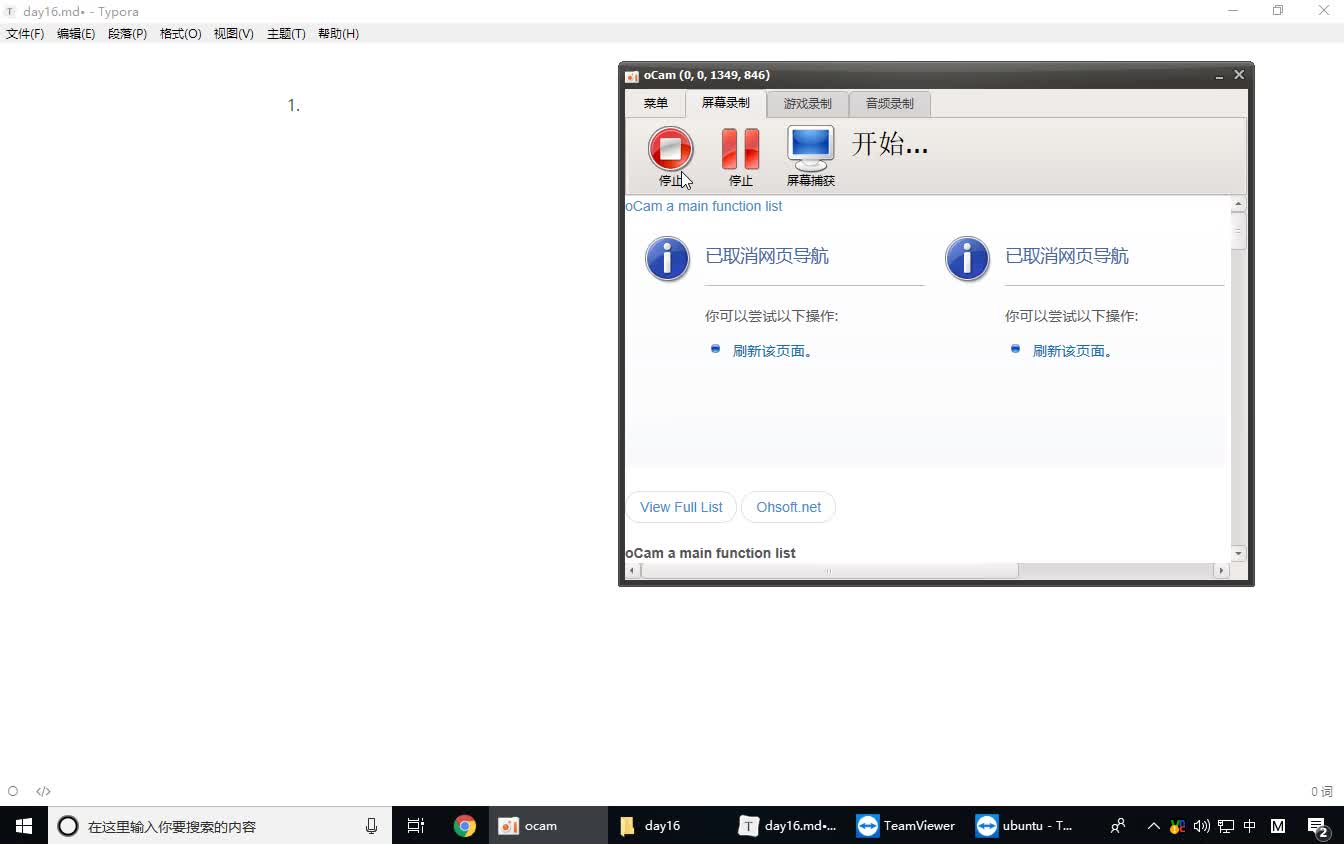Open the 文件(F) menu in Typora
This screenshot has height=844, width=1344.
25,34
